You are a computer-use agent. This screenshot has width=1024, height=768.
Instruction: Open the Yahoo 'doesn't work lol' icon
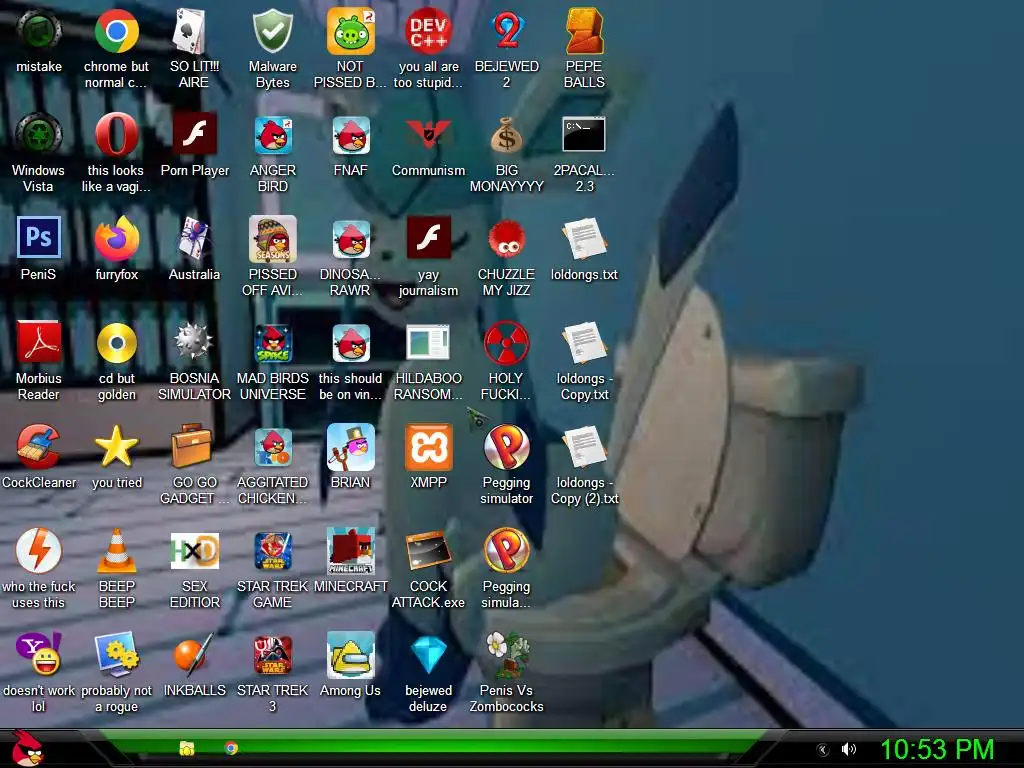(x=39, y=654)
